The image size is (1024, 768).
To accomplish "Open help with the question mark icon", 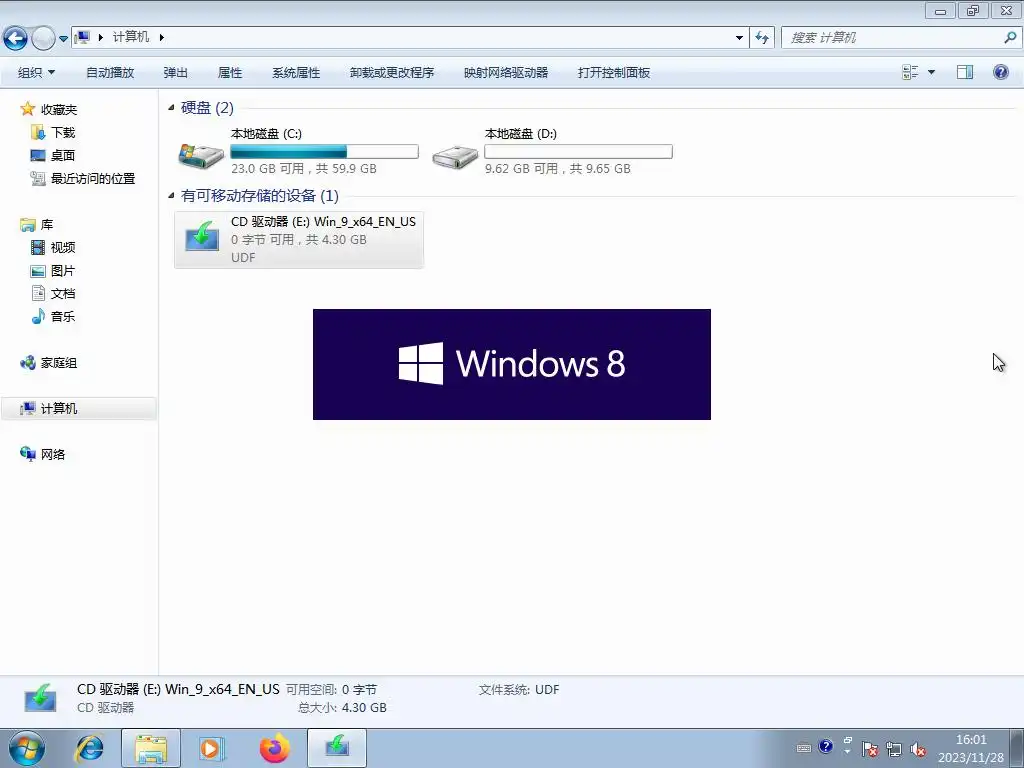I will pos(1000,72).
